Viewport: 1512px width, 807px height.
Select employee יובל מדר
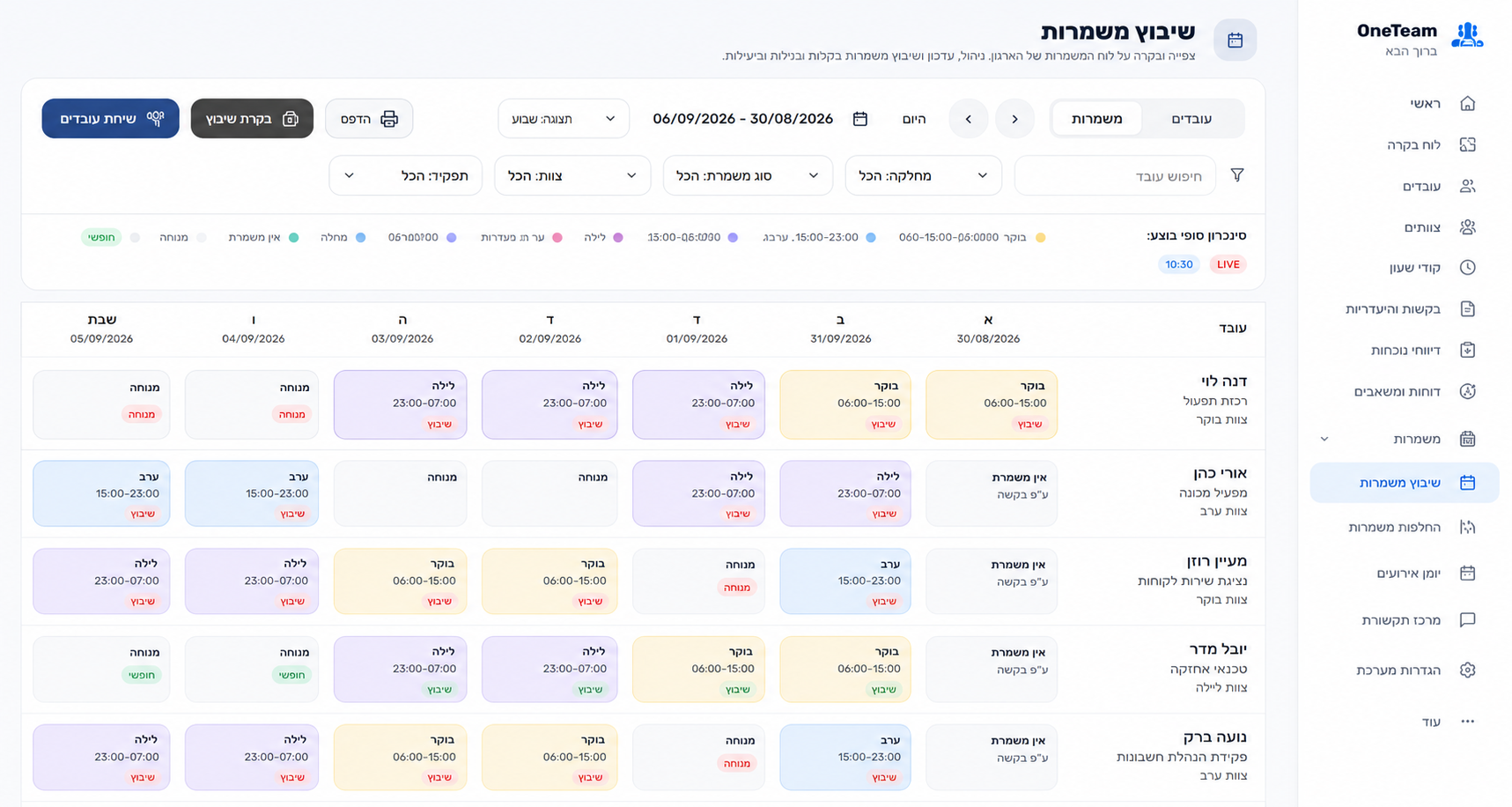click(x=1218, y=649)
